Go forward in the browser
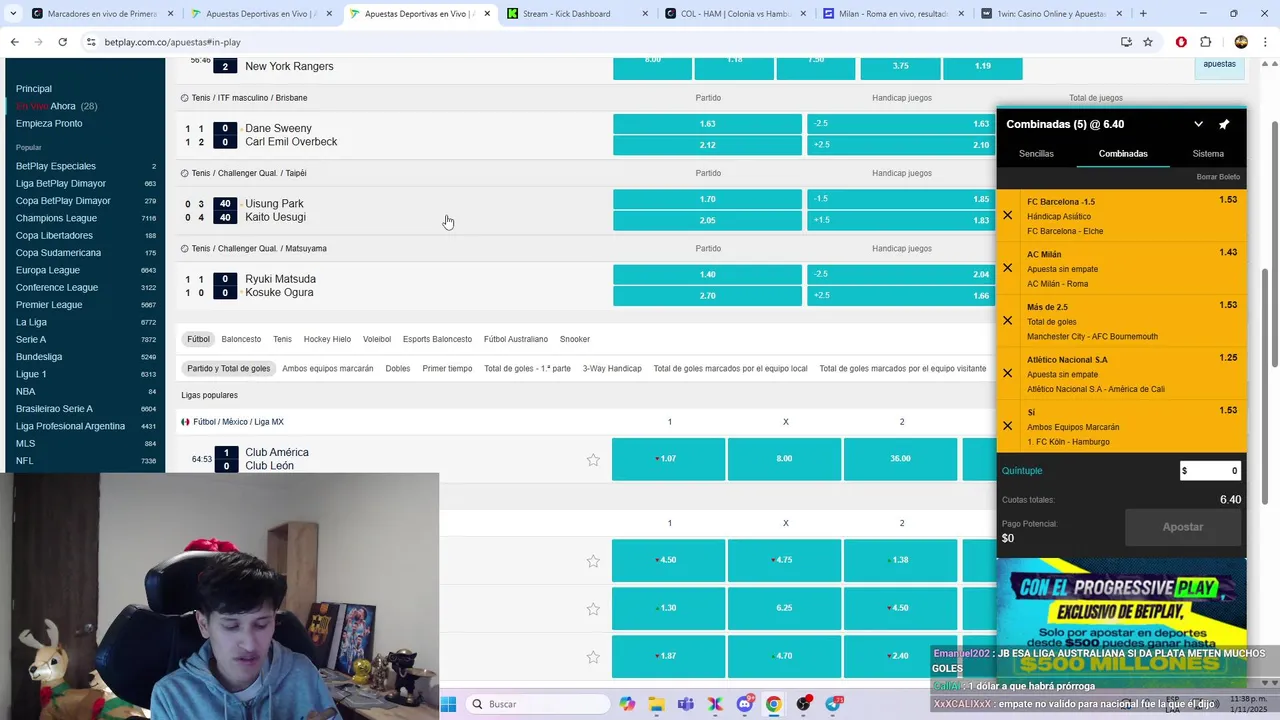1280x720 pixels. coord(38,42)
